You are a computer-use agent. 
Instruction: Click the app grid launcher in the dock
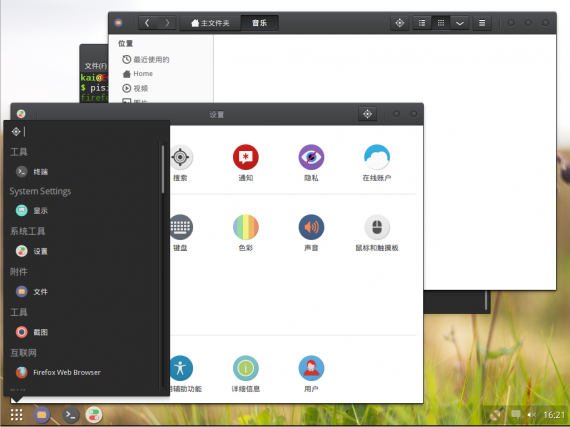point(16,415)
